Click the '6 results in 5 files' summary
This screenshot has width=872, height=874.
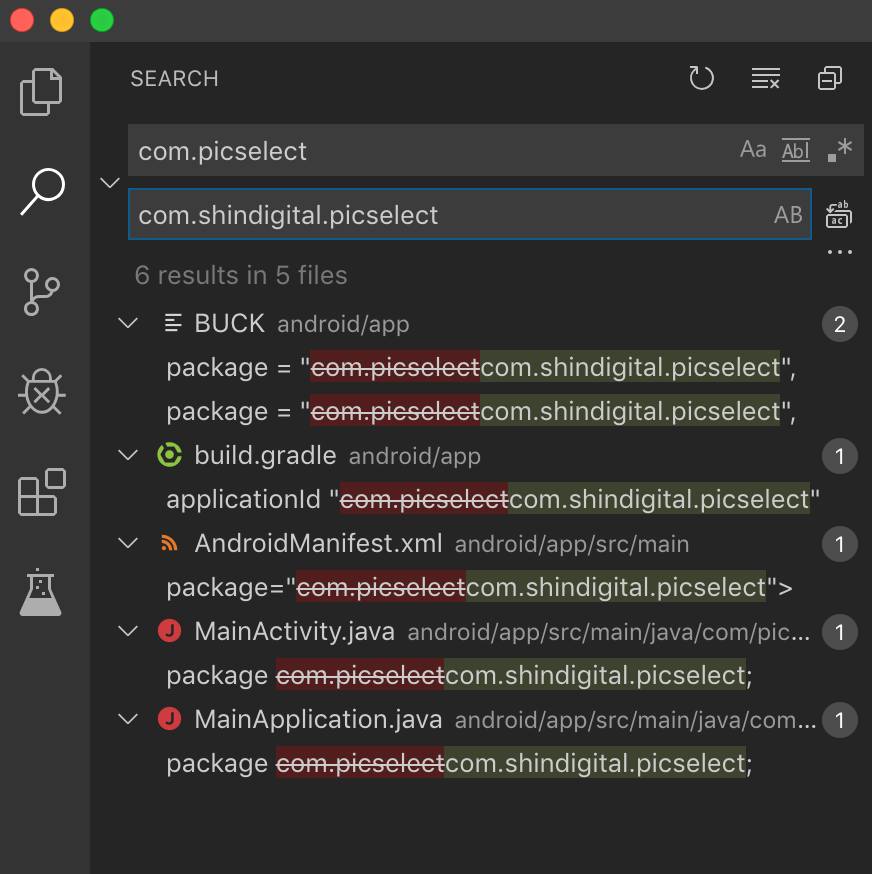coord(241,275)
